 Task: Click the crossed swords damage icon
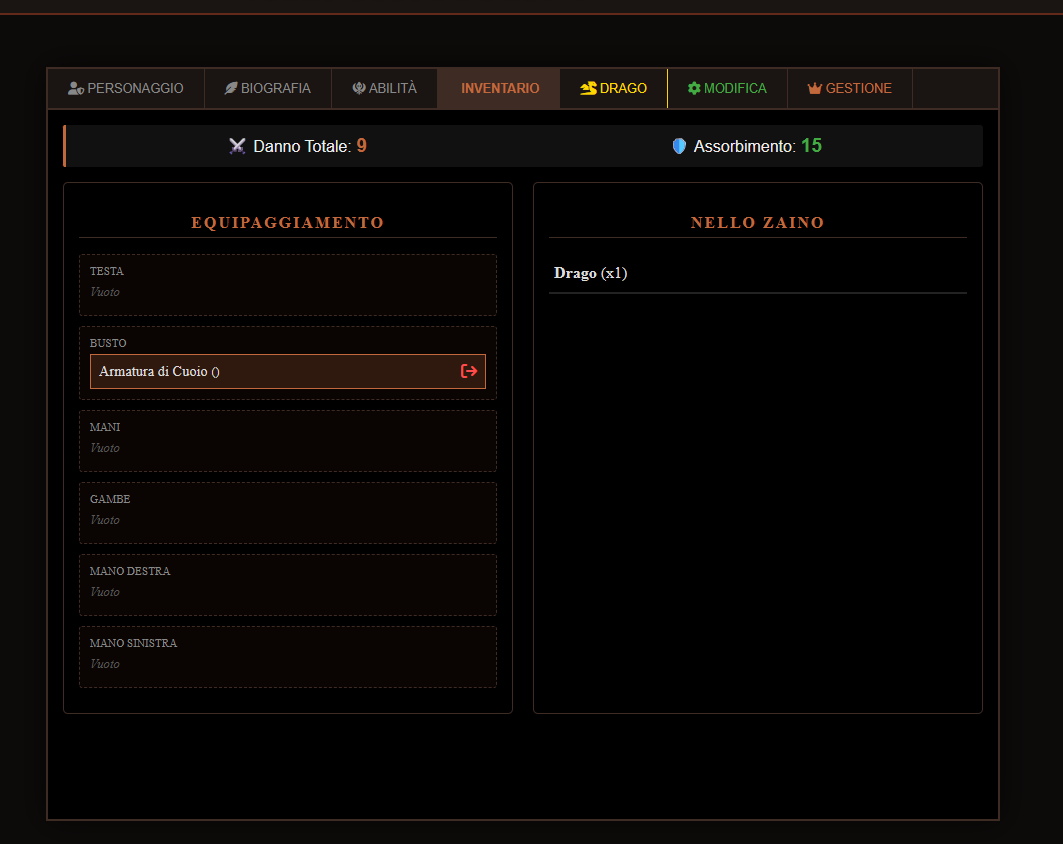coord(237,146)
